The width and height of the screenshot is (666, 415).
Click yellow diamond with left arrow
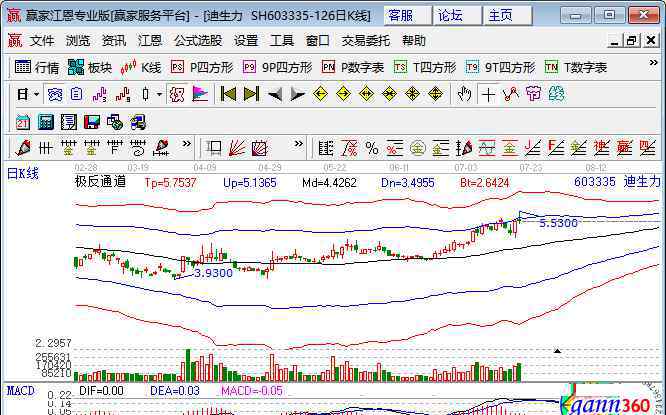[x=320, y=94]
